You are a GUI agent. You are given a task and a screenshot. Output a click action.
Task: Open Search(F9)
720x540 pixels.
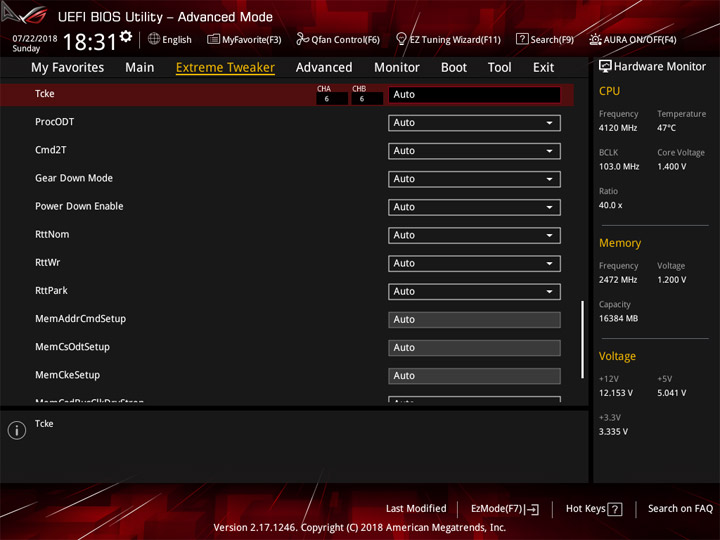[545, 39]
